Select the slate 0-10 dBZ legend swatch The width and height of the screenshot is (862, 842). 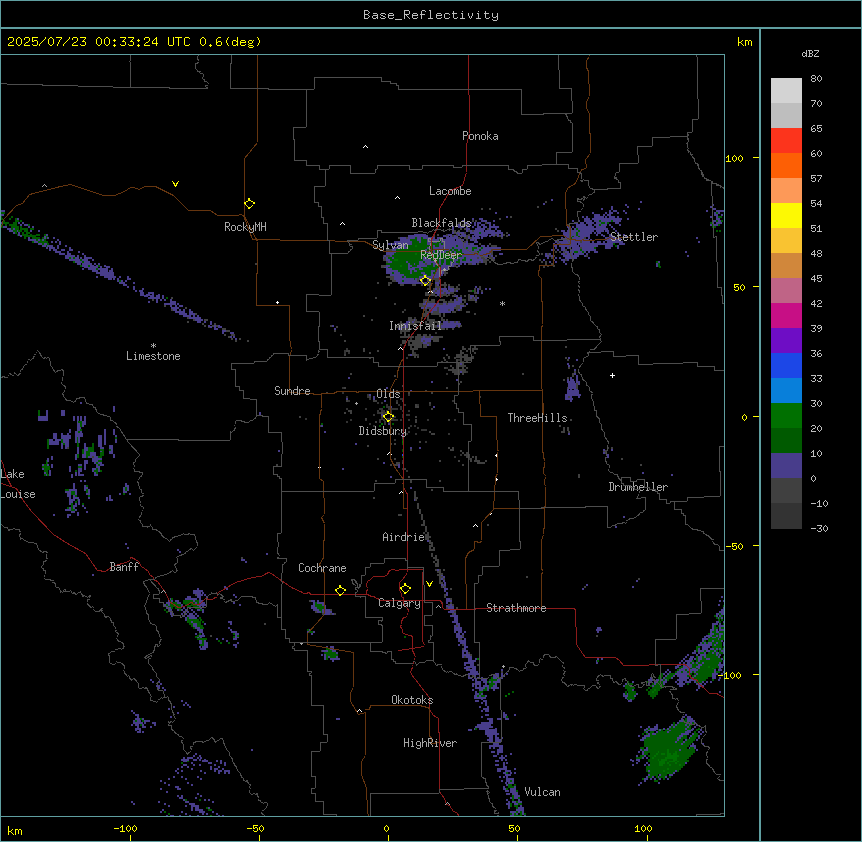(786, 466)
